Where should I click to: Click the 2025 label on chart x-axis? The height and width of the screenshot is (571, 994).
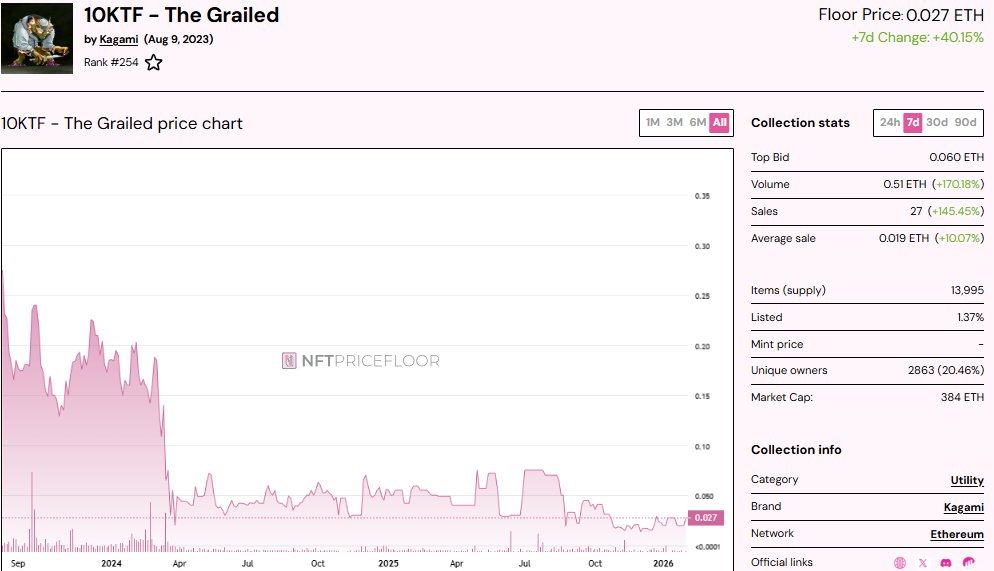pyautogui.click(x=388, y=563)
